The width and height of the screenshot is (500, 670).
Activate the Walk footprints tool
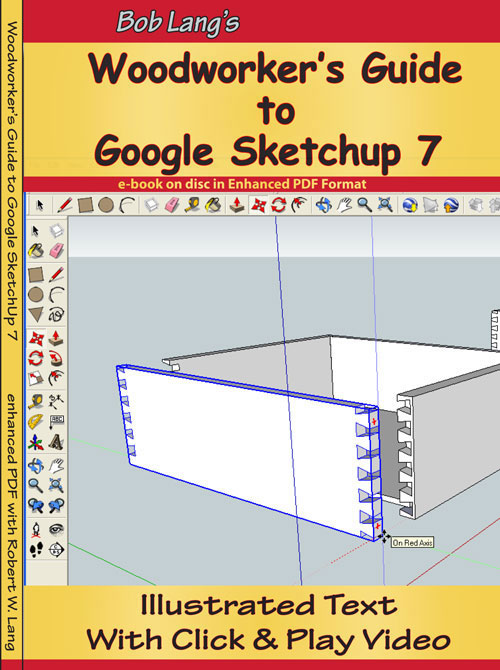point(36,550)
